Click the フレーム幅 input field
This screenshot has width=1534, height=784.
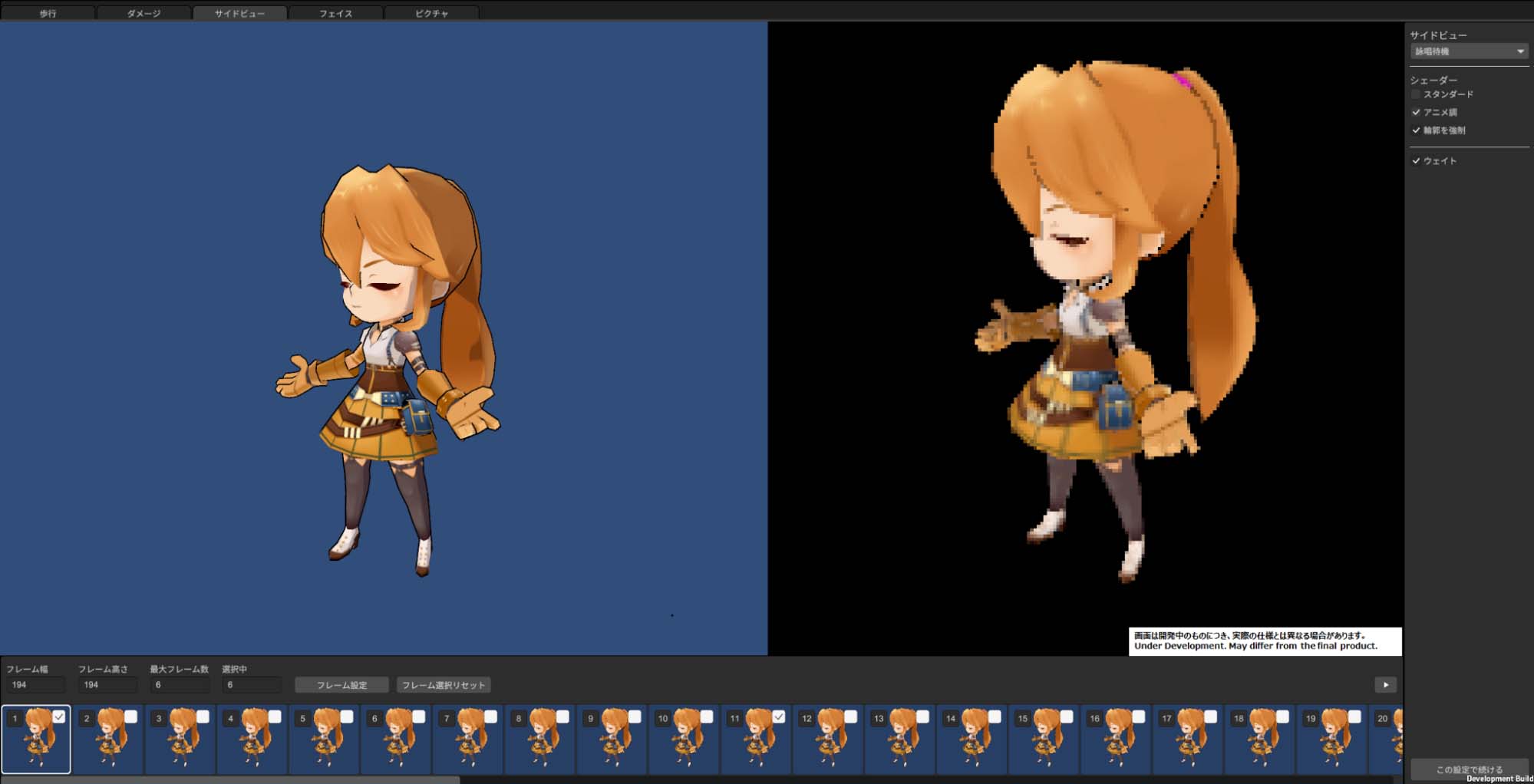(x=35, y=685)
